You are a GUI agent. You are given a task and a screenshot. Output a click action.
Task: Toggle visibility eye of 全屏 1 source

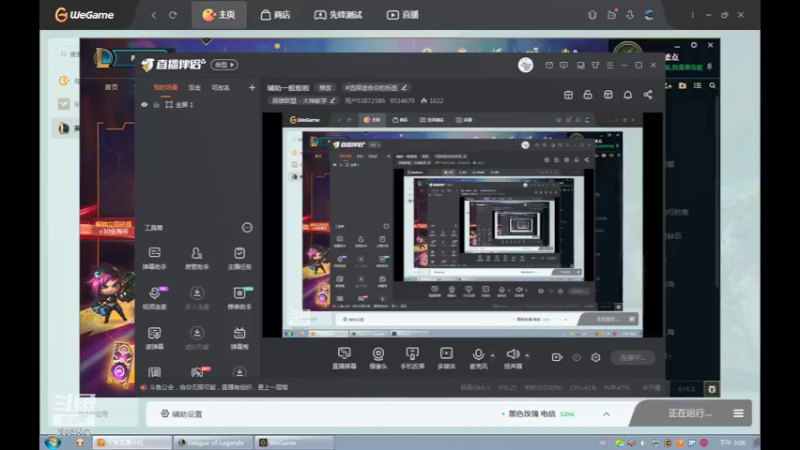click(x=144, y=105)
